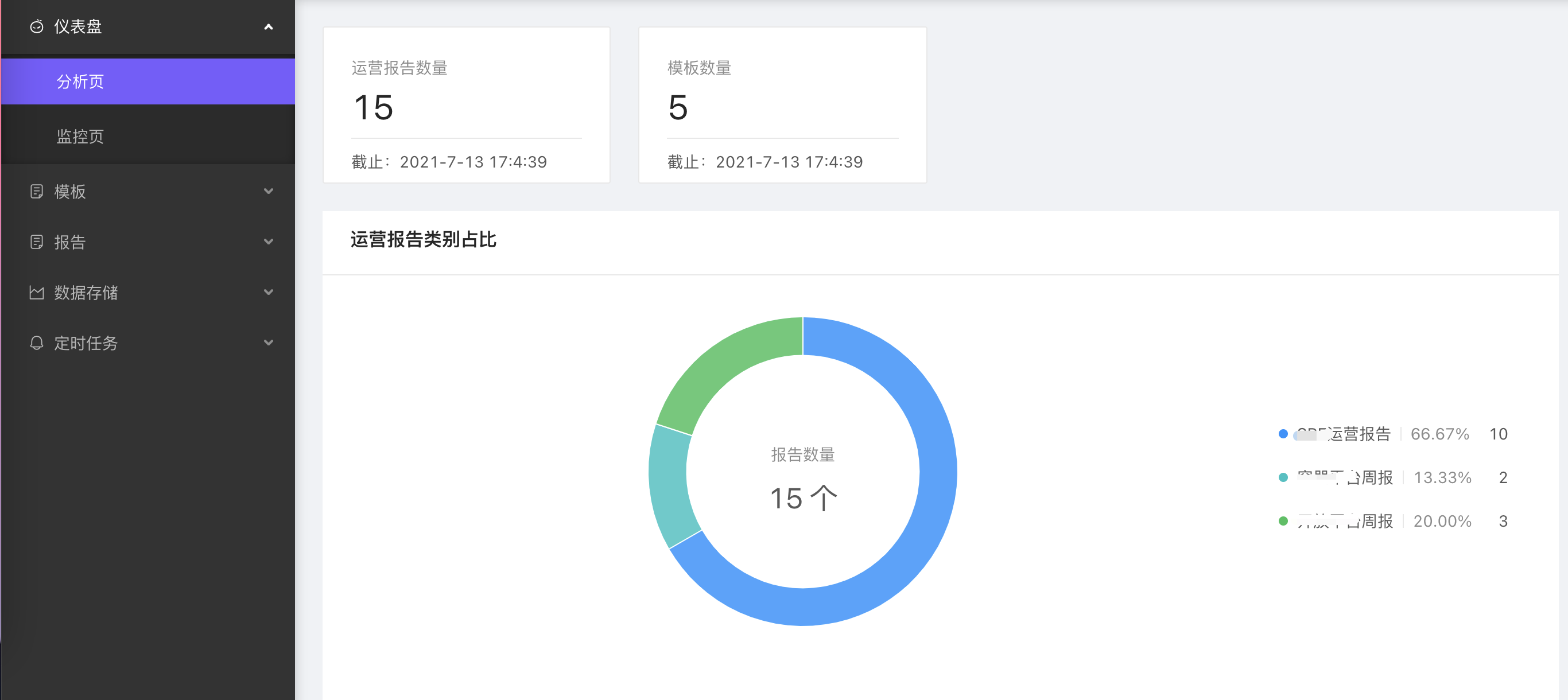1568x700 pixels.
Task: Toggle the green legend dot for 20.00% 周报
Action: pos(1283,521)
